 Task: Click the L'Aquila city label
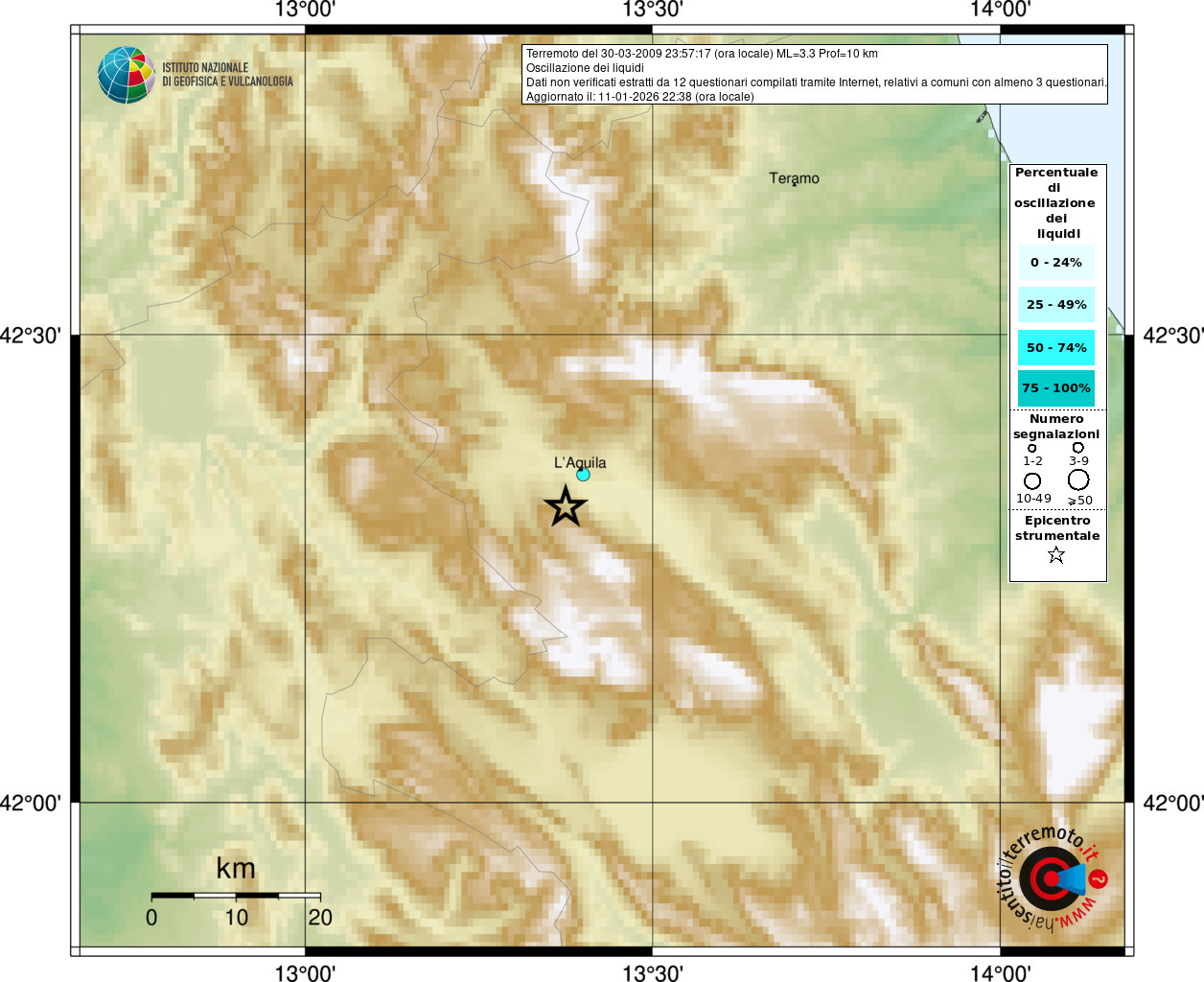pyautogui.click(x=580, y=462)
